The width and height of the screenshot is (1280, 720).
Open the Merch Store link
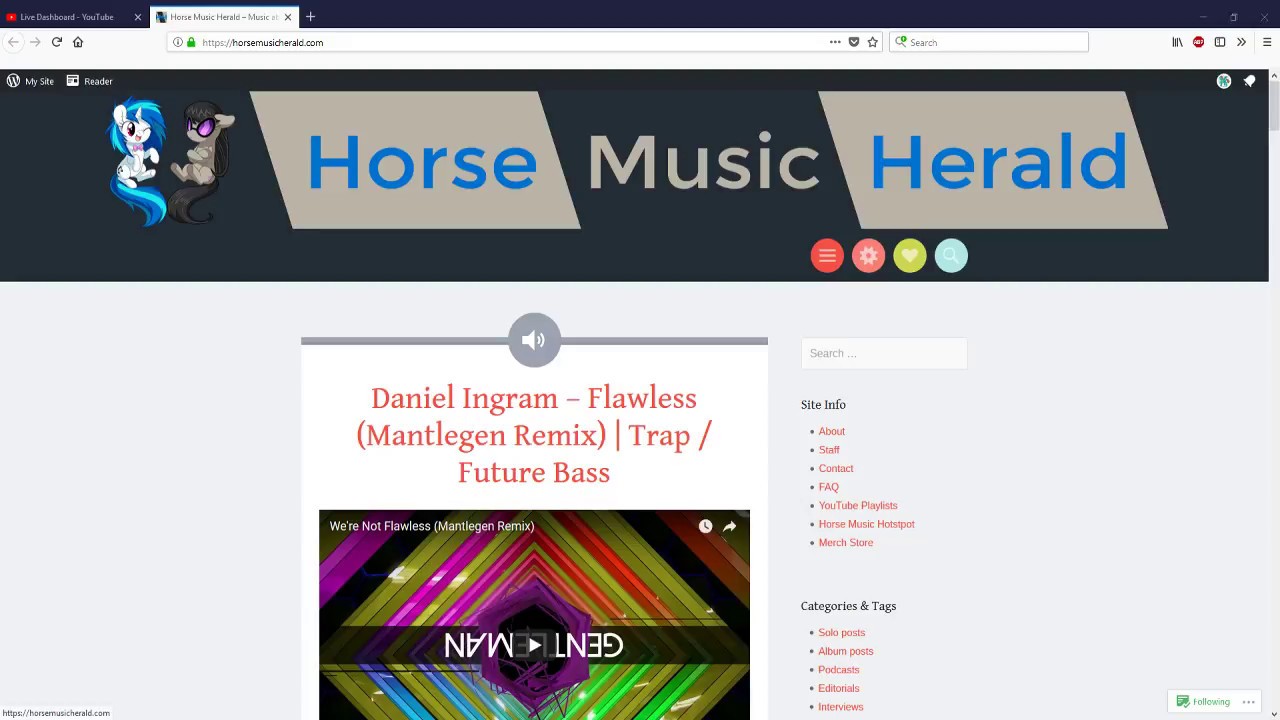click(846, 543)
